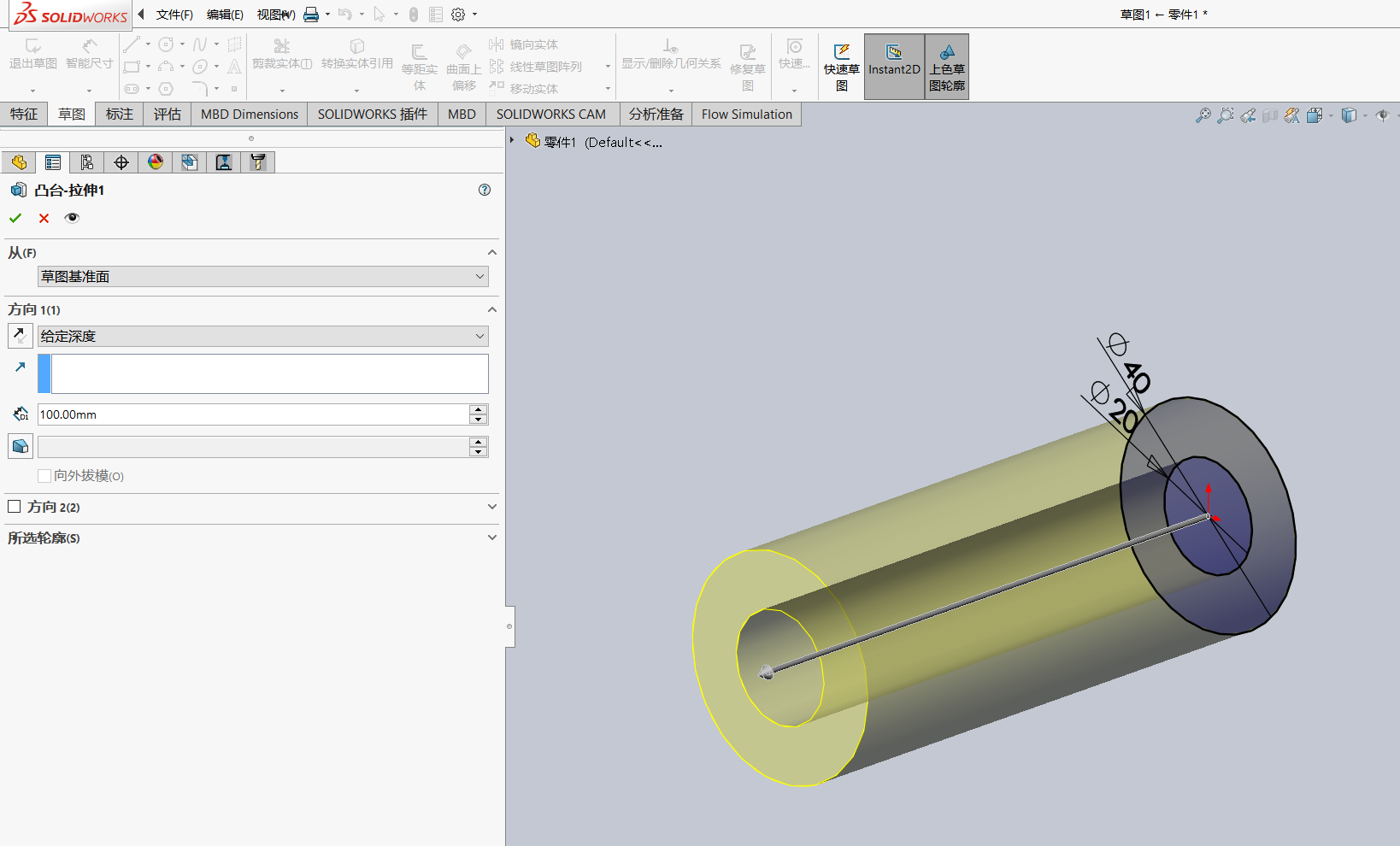Click the green checkmark to accept extrude
The image size is (1400, 846).
point(15,218)
